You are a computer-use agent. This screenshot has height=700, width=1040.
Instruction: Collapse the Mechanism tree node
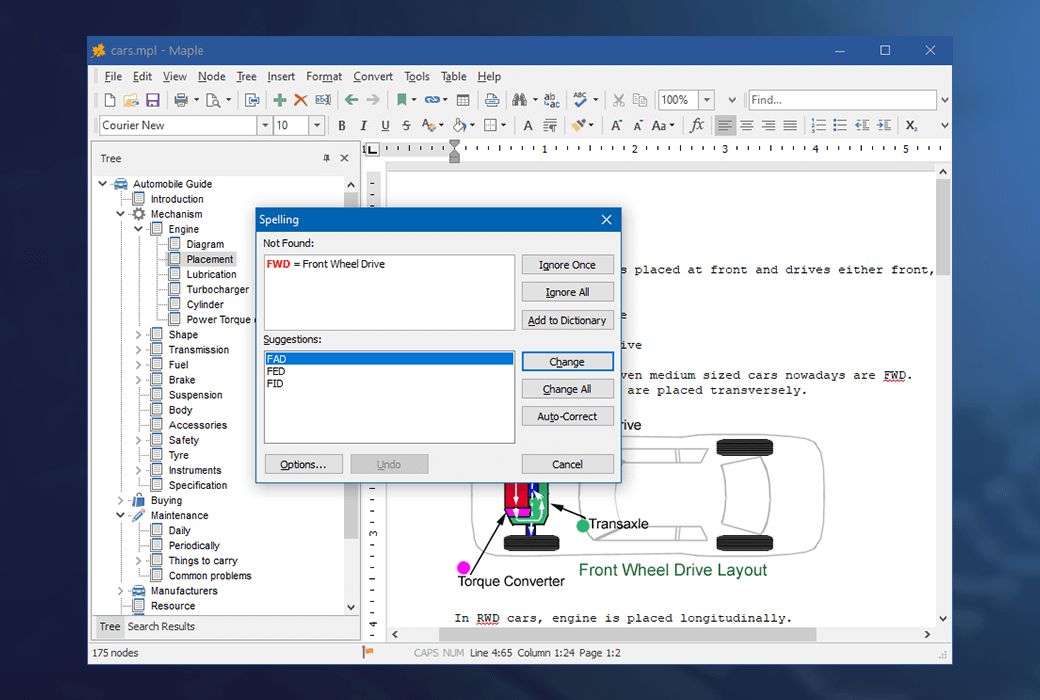(120, 214)
